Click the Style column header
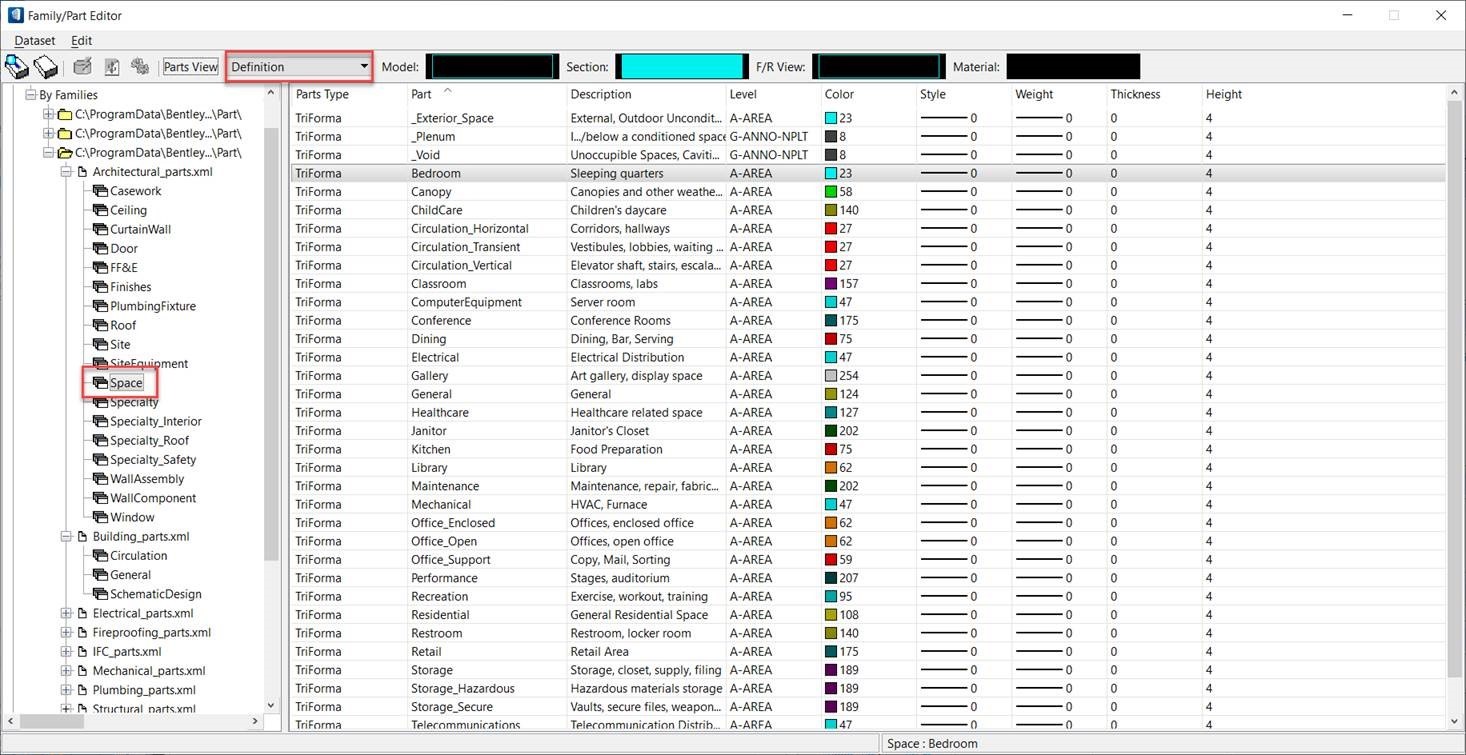Viewport: 1466px width, 755px height. tap(962, 94)
